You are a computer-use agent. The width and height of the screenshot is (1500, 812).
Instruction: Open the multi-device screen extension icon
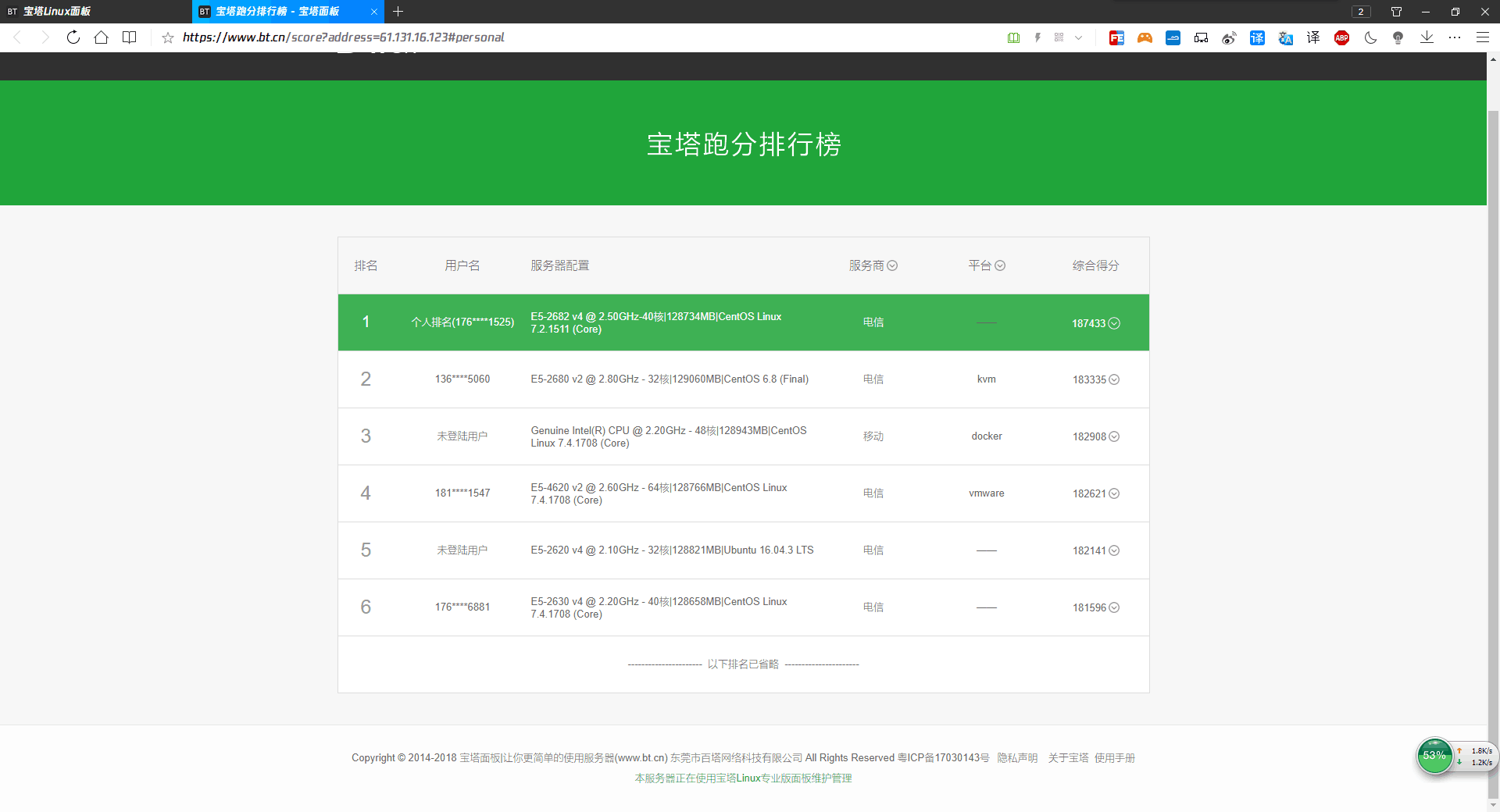1201,37
